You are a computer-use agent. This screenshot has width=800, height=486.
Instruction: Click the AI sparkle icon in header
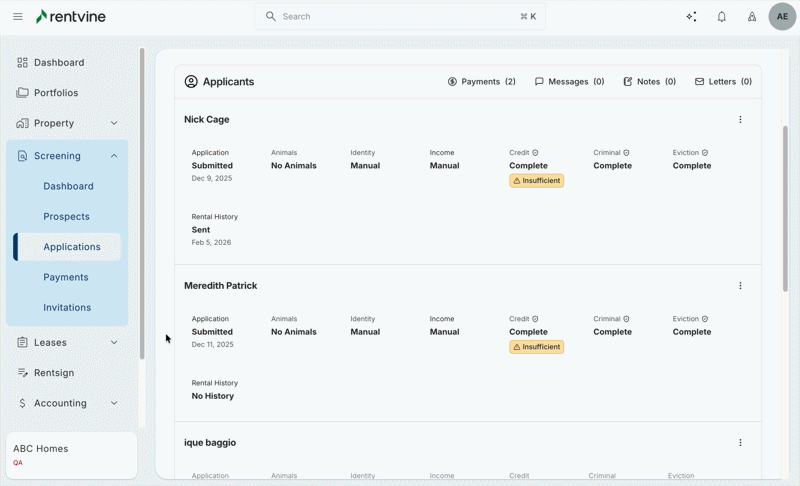click(x=691, y=17)
